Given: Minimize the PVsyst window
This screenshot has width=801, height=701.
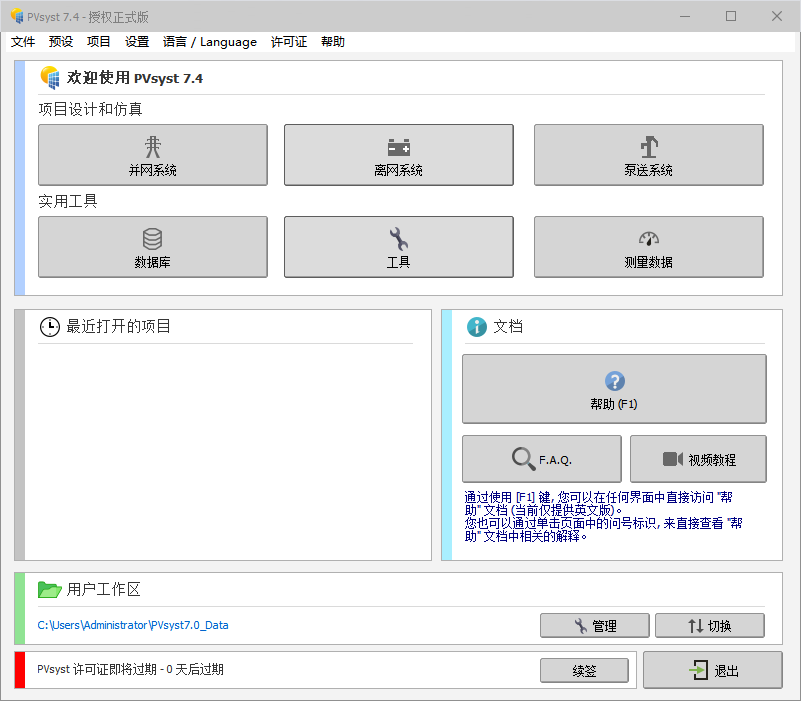Looking at the screenshot, I should (685, 16).
